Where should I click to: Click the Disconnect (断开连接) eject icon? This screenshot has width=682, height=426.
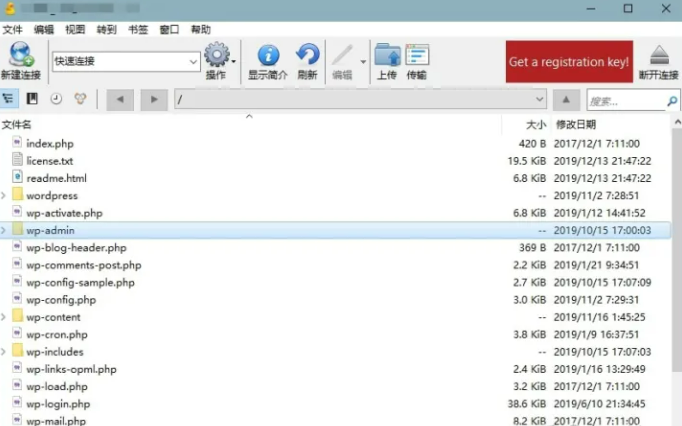pyautogui.click(x=659, y=55)
